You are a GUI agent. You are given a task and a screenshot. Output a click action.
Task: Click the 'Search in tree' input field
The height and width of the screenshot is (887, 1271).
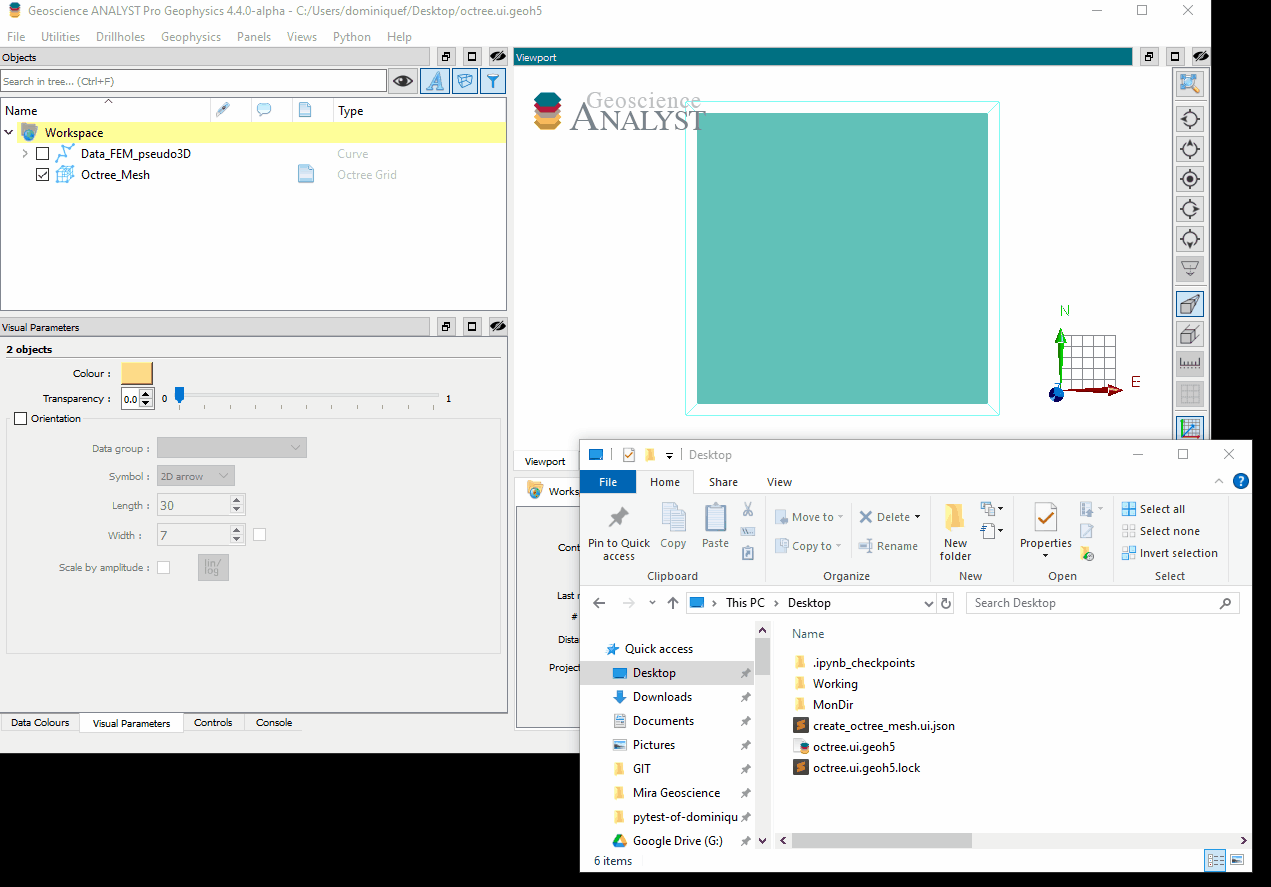tap(193, 82)
